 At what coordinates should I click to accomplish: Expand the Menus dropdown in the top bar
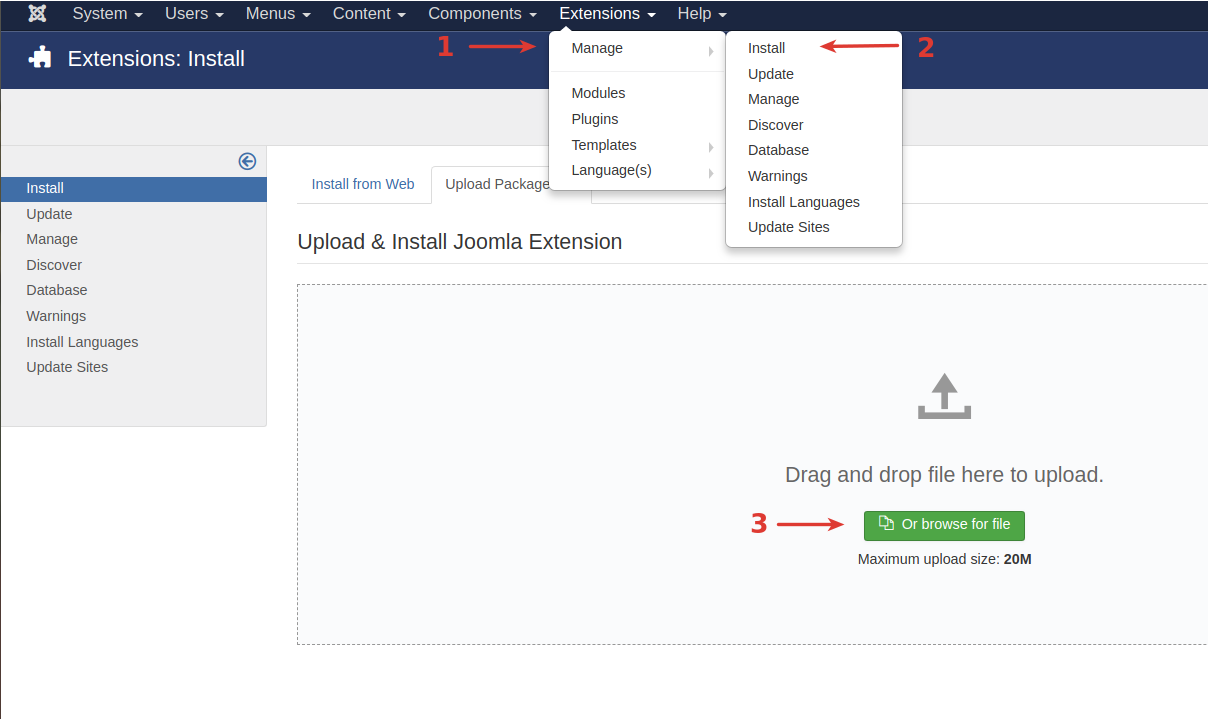pos(278,14)
